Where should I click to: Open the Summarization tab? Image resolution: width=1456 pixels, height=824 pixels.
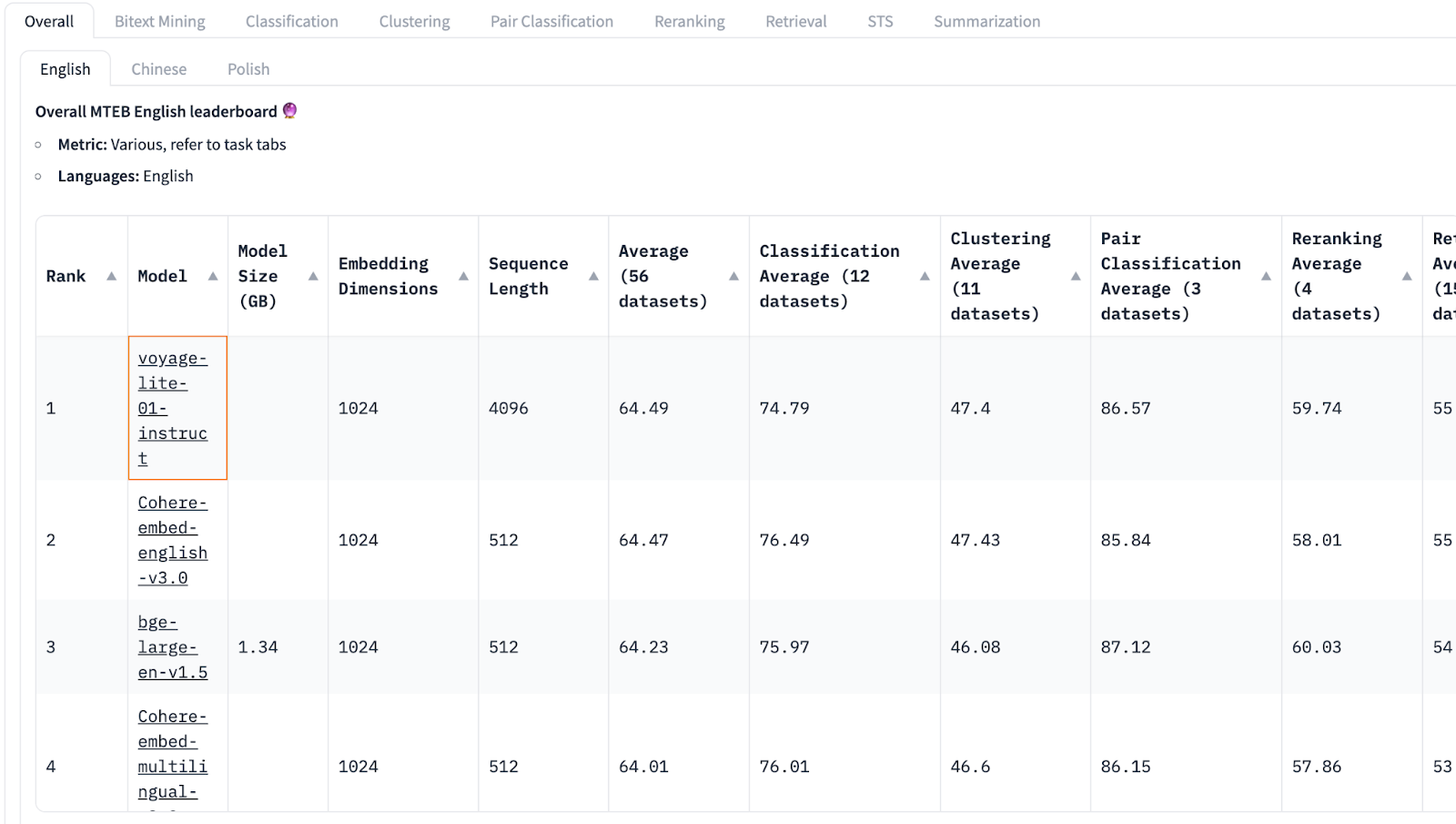[x=986, y=21]
